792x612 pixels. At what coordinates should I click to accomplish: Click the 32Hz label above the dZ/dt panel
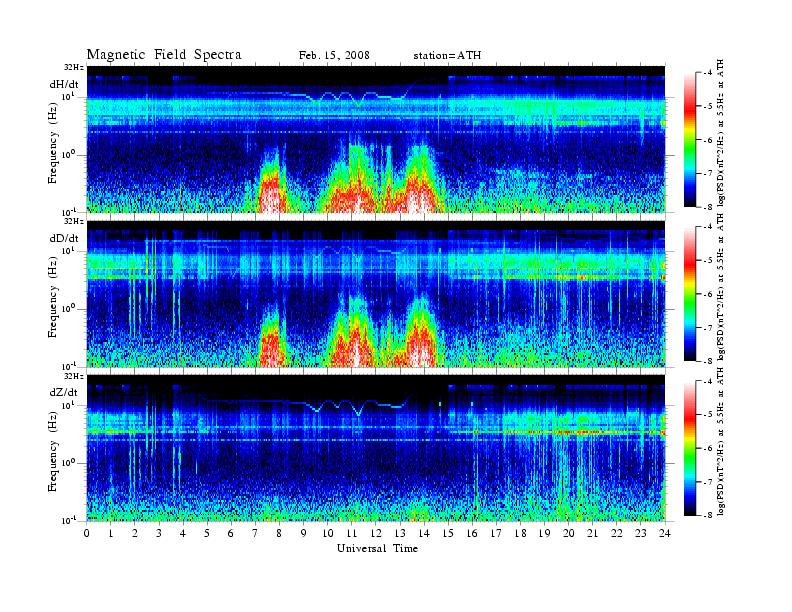point(74,376)
